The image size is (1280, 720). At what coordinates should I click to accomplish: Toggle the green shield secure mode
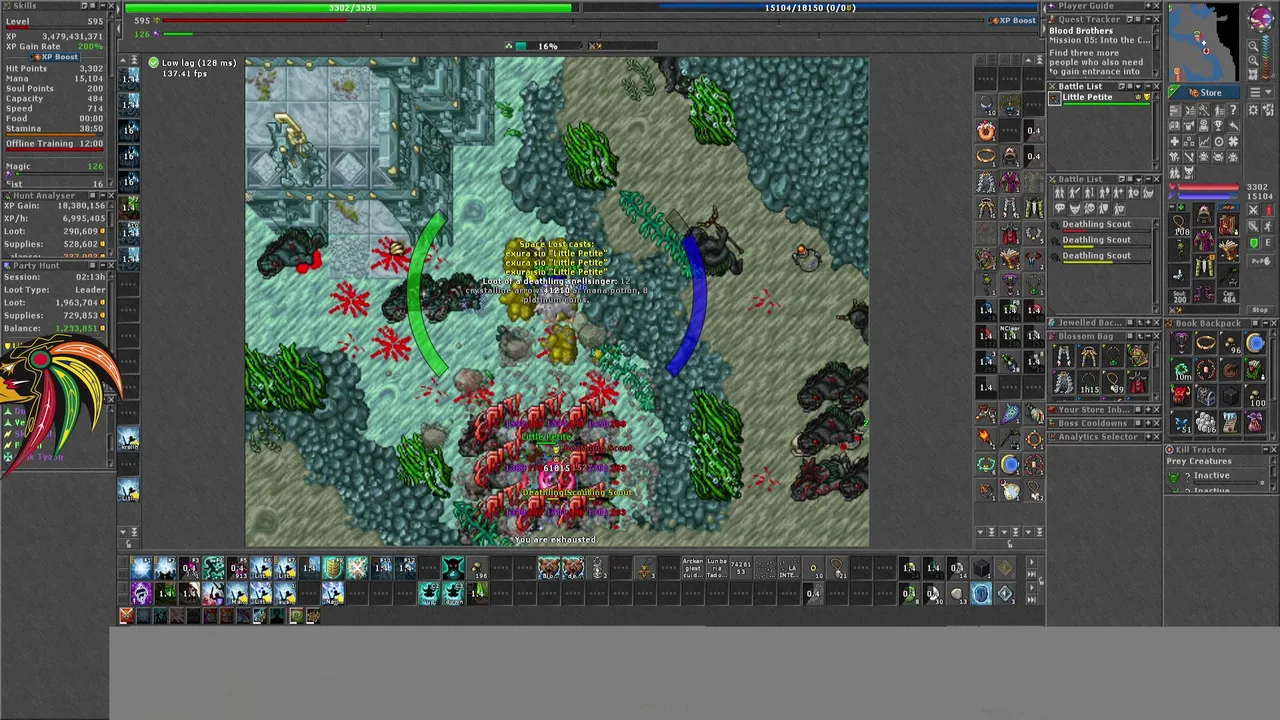point(1253,242)
